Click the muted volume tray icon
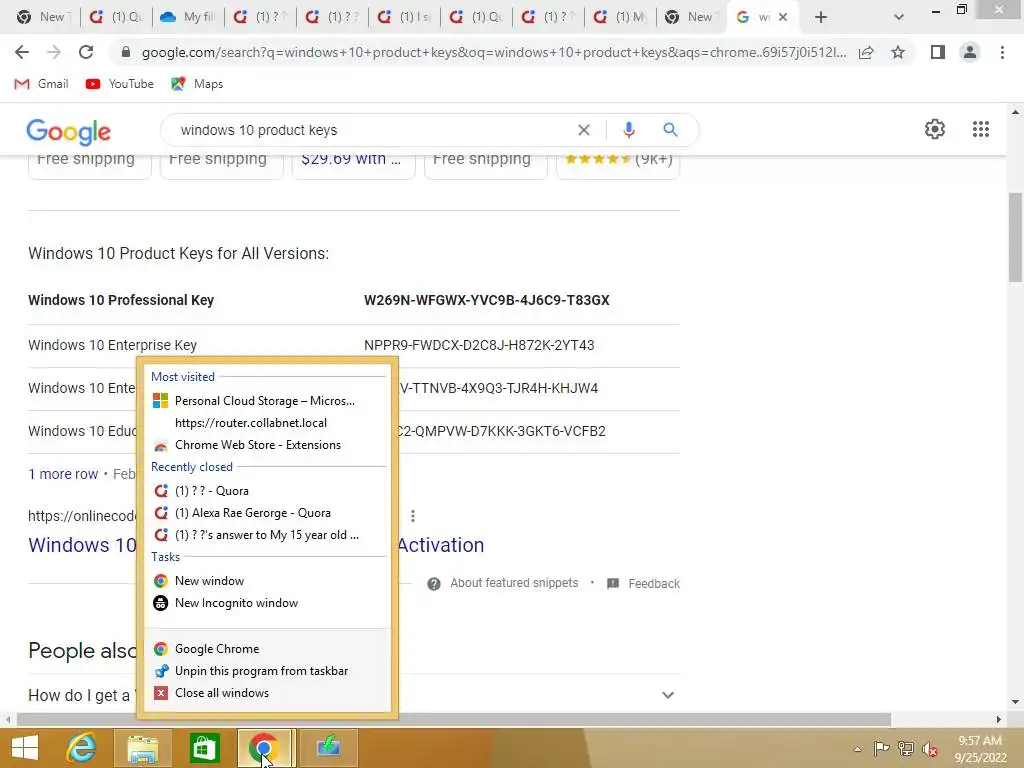The image size is (1024, 768). tap(930, 749)
